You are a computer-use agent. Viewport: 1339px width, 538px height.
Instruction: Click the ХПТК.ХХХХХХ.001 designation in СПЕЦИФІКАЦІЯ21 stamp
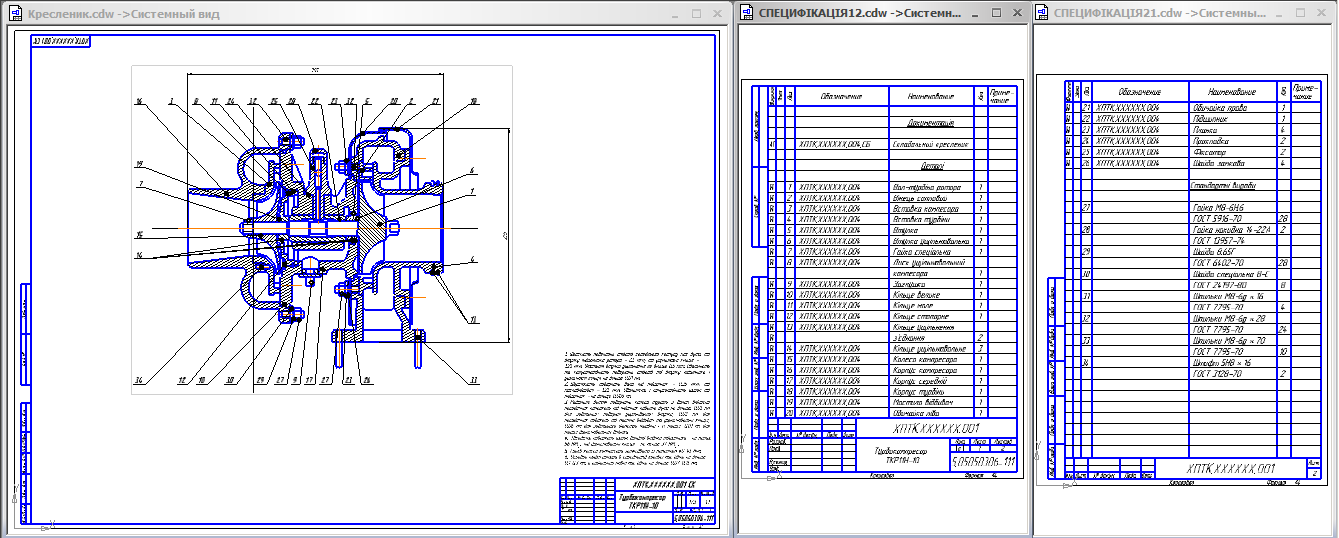tap(1231, 469)
